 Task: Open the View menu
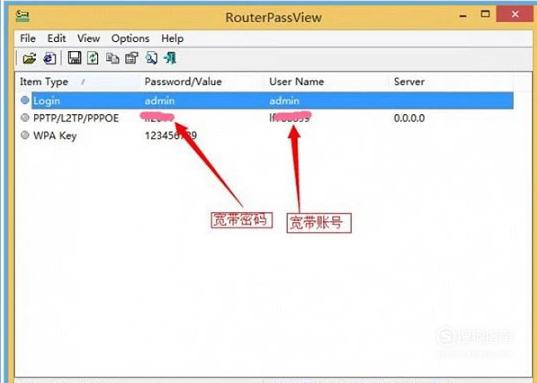pos(88,38)
